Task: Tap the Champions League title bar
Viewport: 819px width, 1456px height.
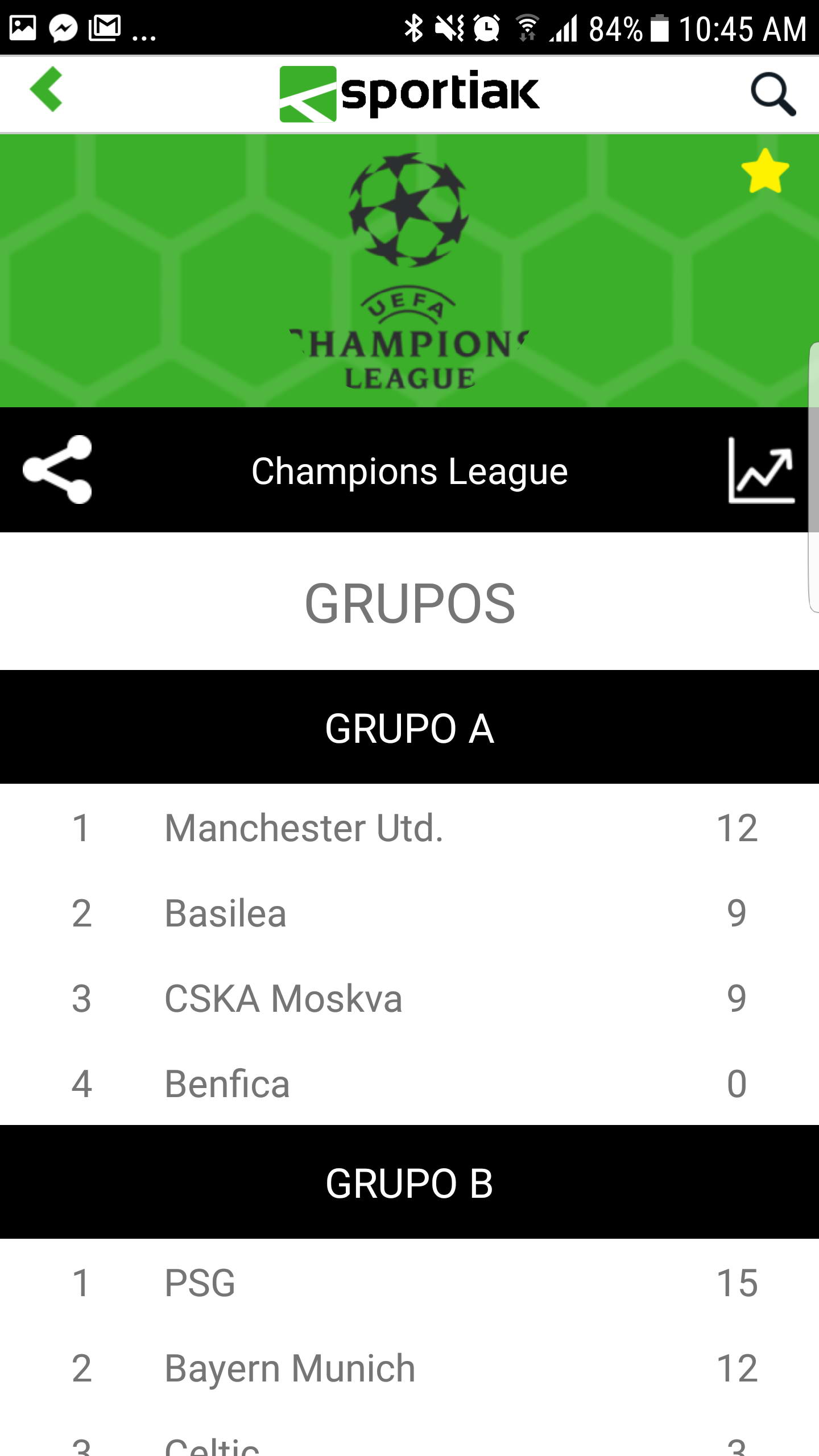Action: 409,471
